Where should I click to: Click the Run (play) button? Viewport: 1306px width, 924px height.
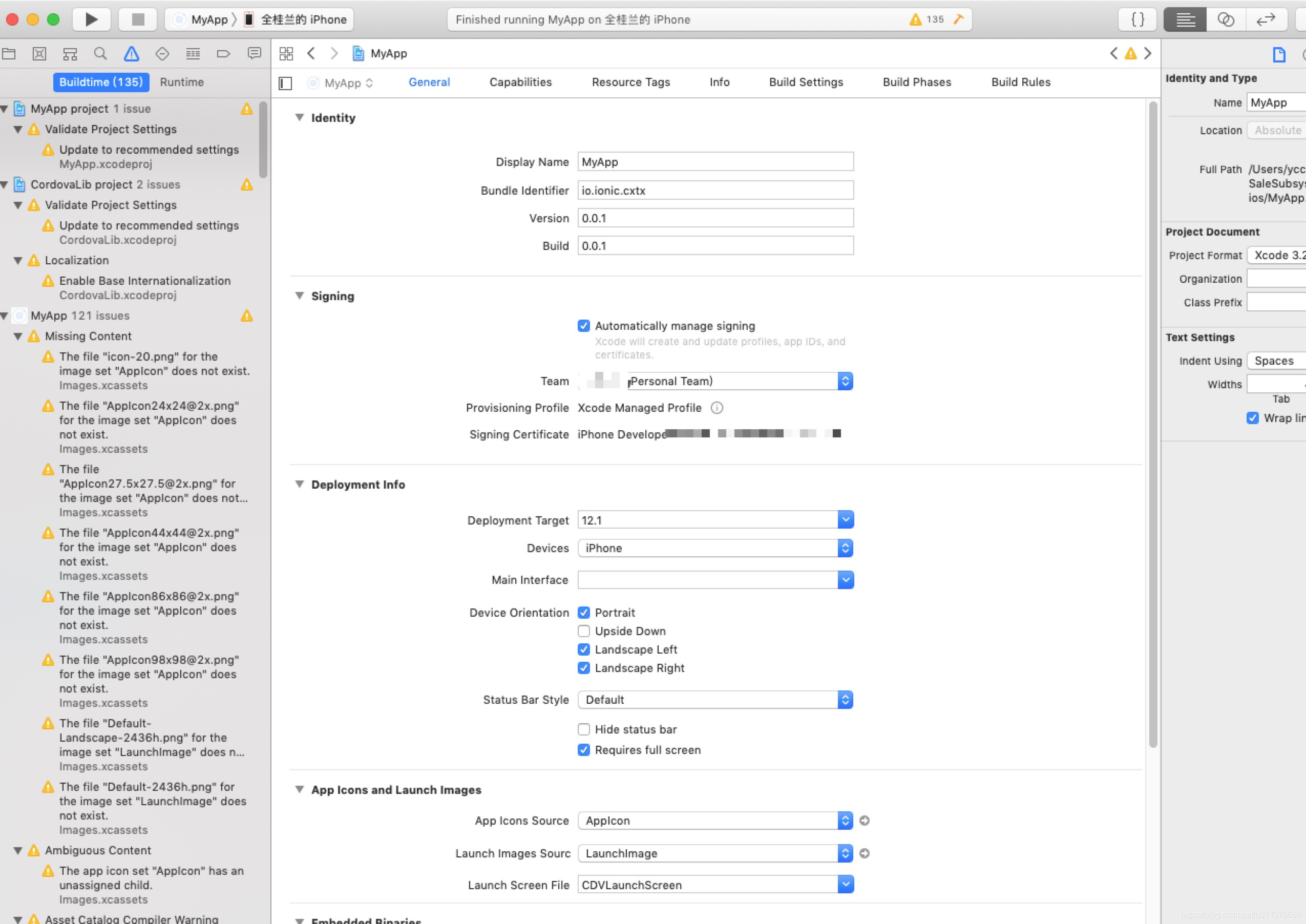point(91,19)
